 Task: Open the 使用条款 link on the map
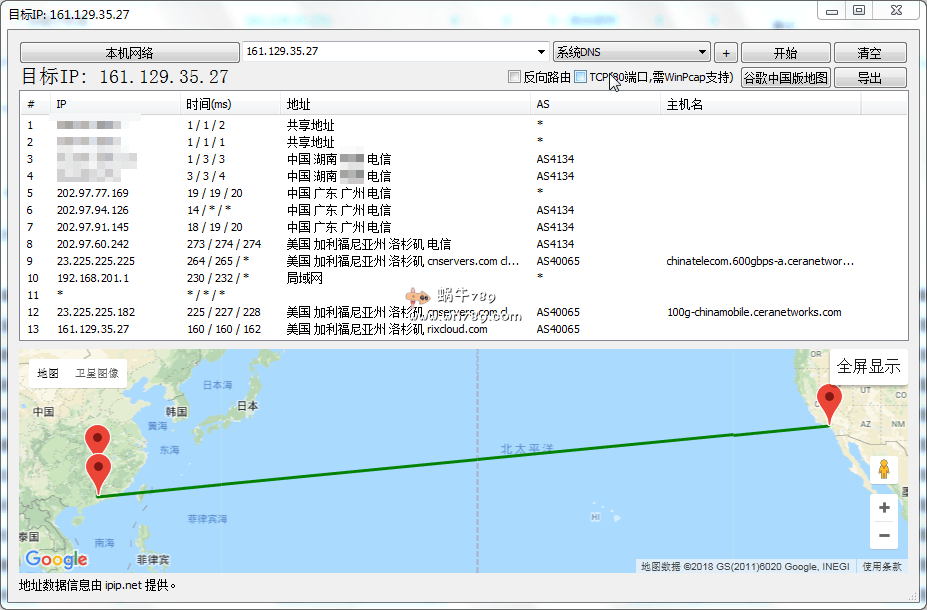(882, 567)
